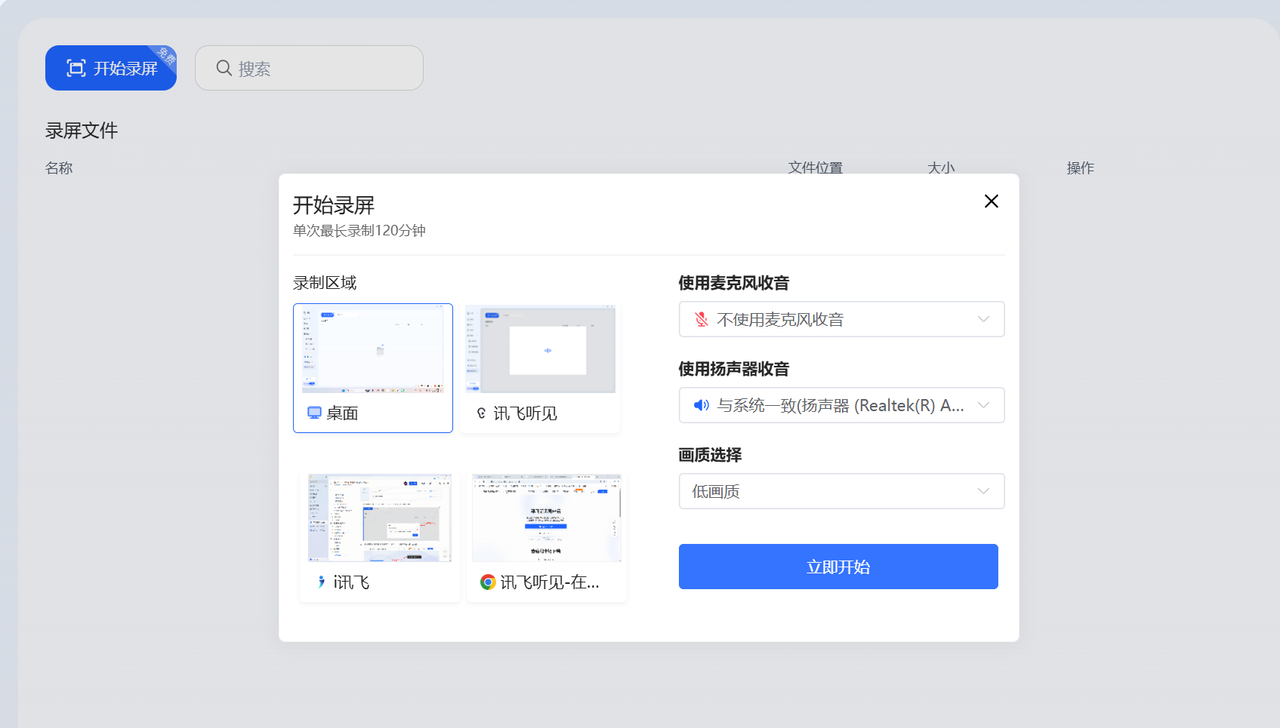This screenshot has height=728, width=1280.
Task: Select the 桌面 screen thumbnail
Action: click(x=373, y=350)
